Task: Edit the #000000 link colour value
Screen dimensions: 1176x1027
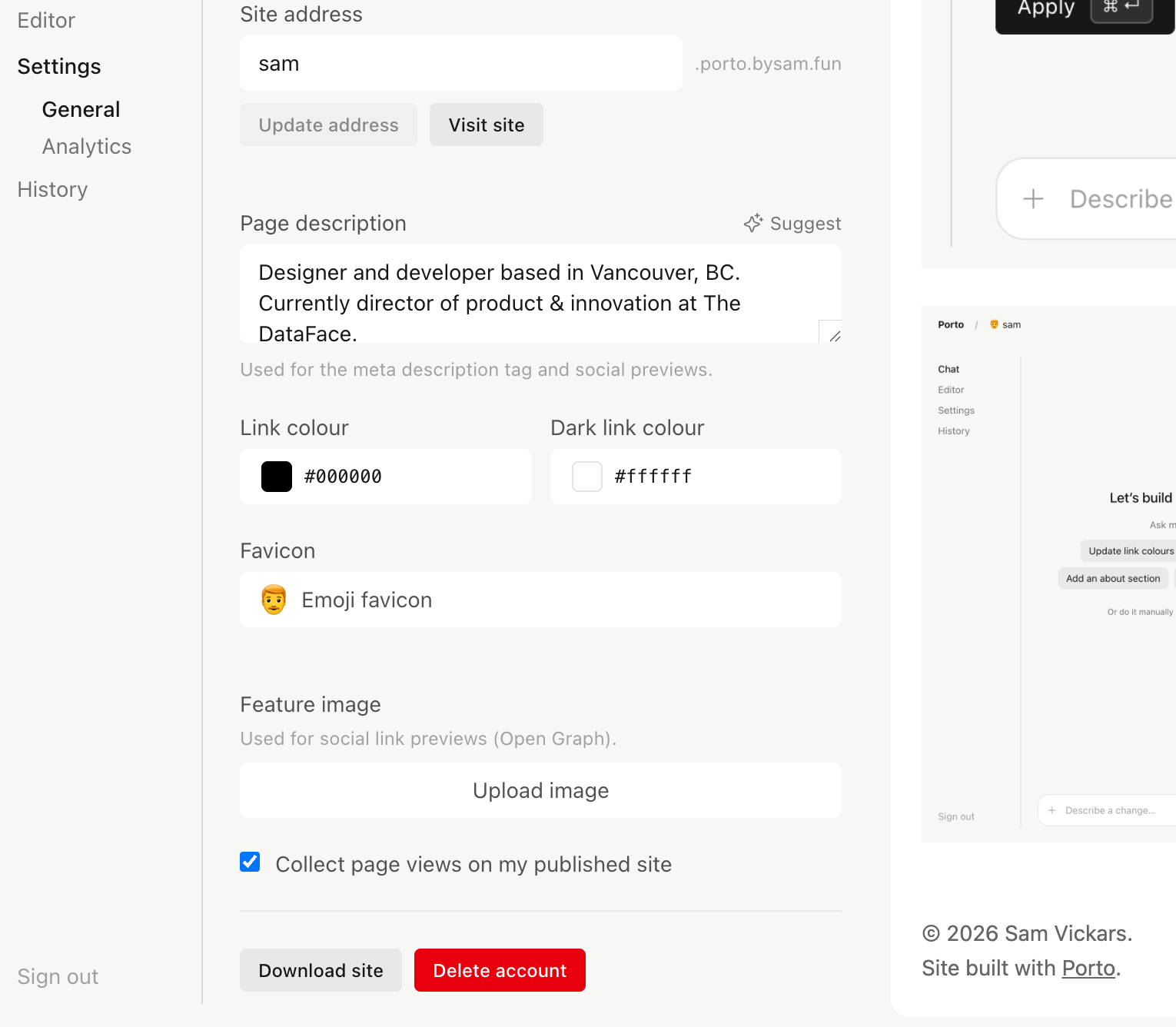Action: click(344, 477)
